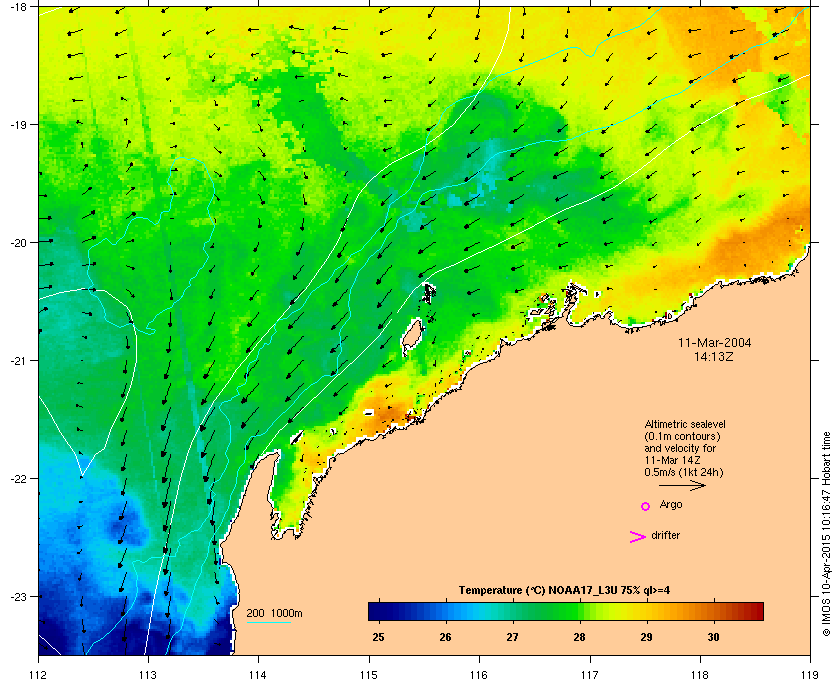Click the '0.5m/s (1kt 24h)' legend line
The height and width of the screenshot is (680, 840).
[x=684, y=472]
